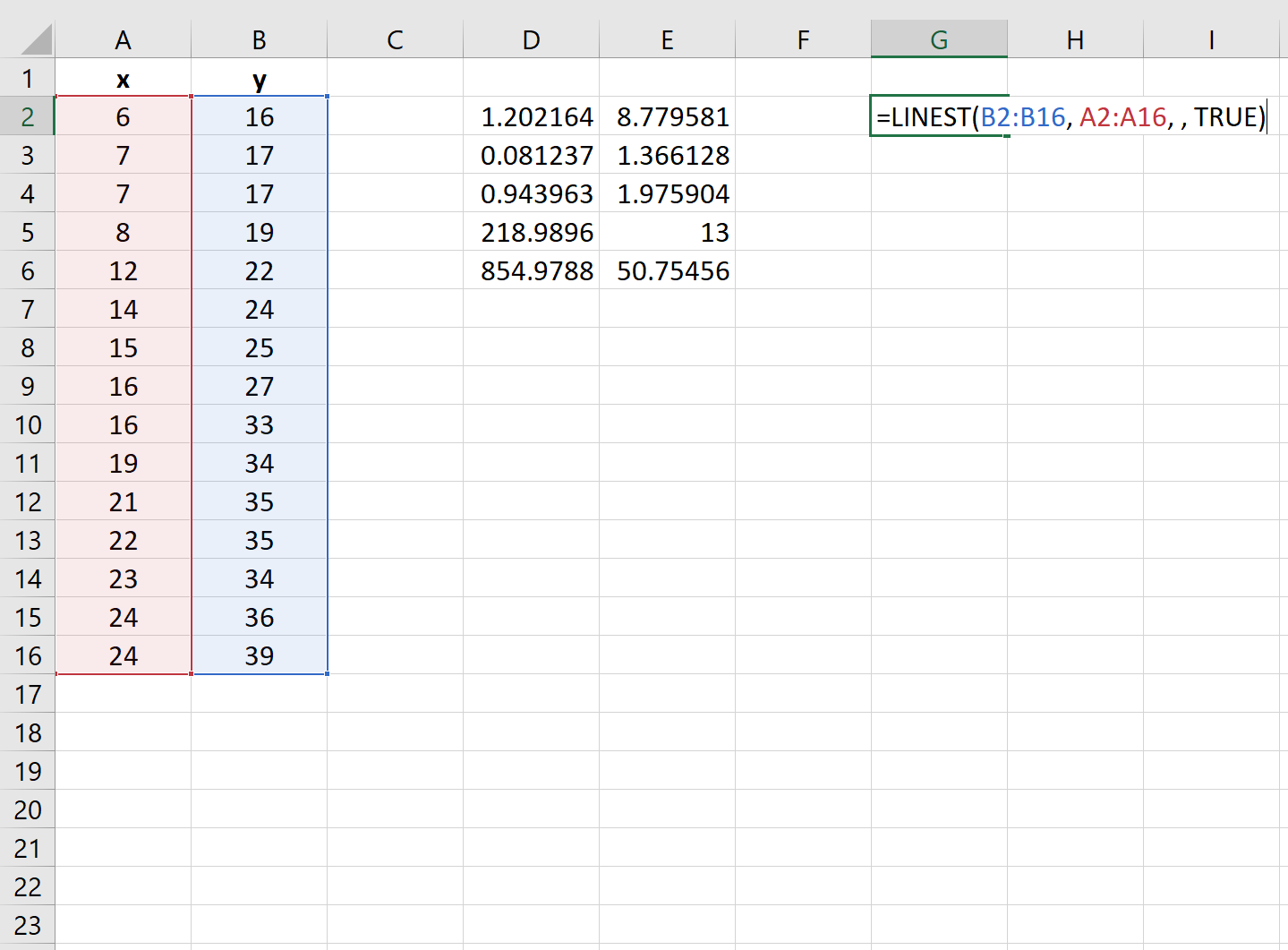
Task: Click cell A5 with value 8
Action: (x=124, y=232)
